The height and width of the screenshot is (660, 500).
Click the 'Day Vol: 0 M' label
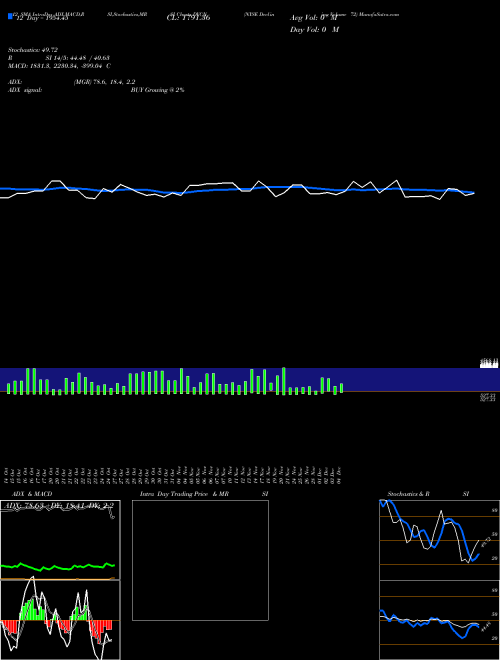pos(314,30)
